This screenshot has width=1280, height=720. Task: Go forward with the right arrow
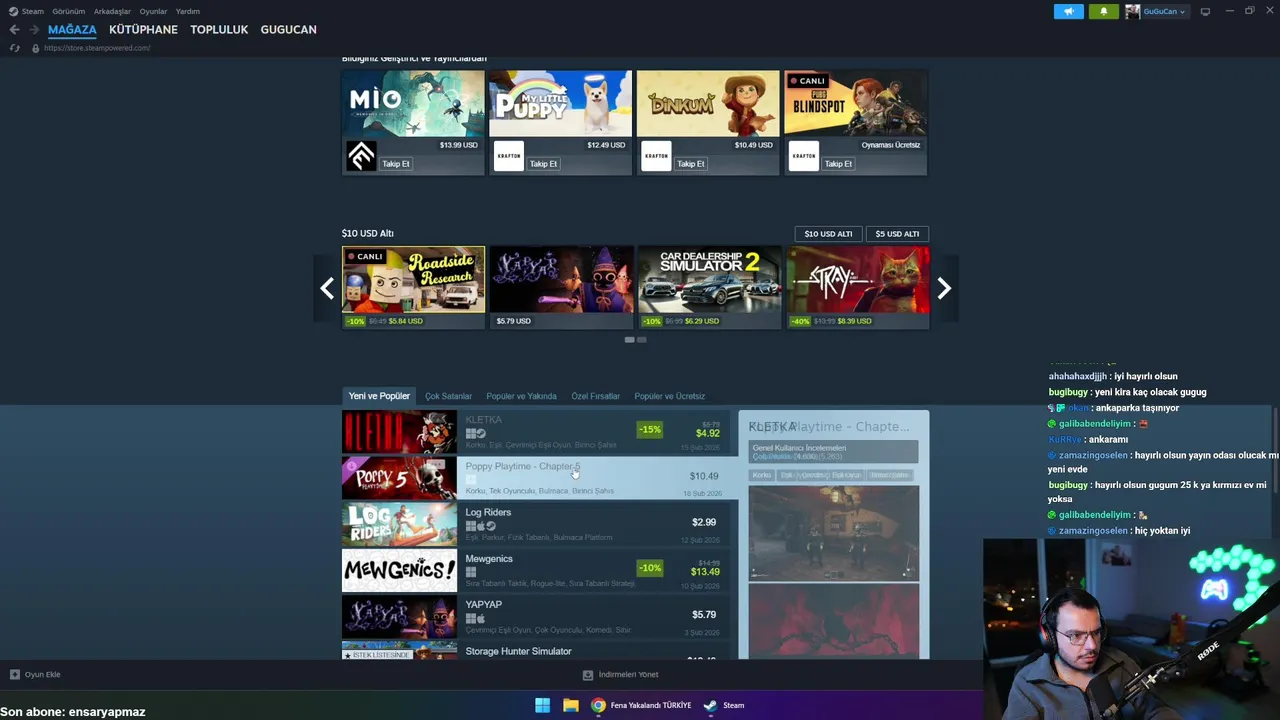coord(34,30)
